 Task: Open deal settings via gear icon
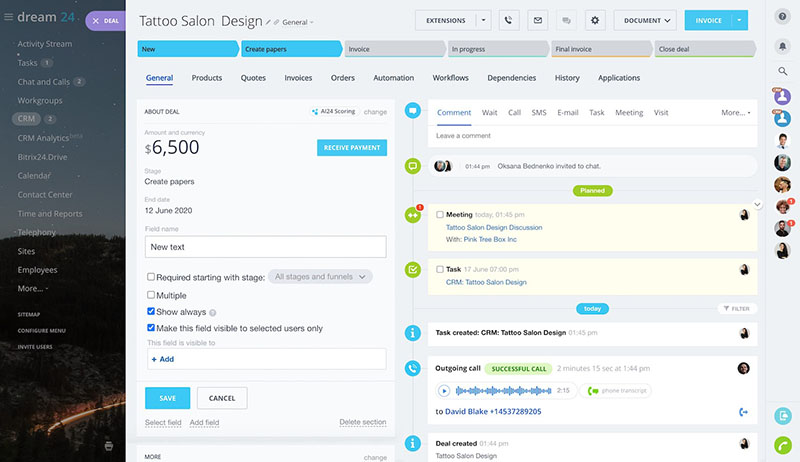[596, 20]
